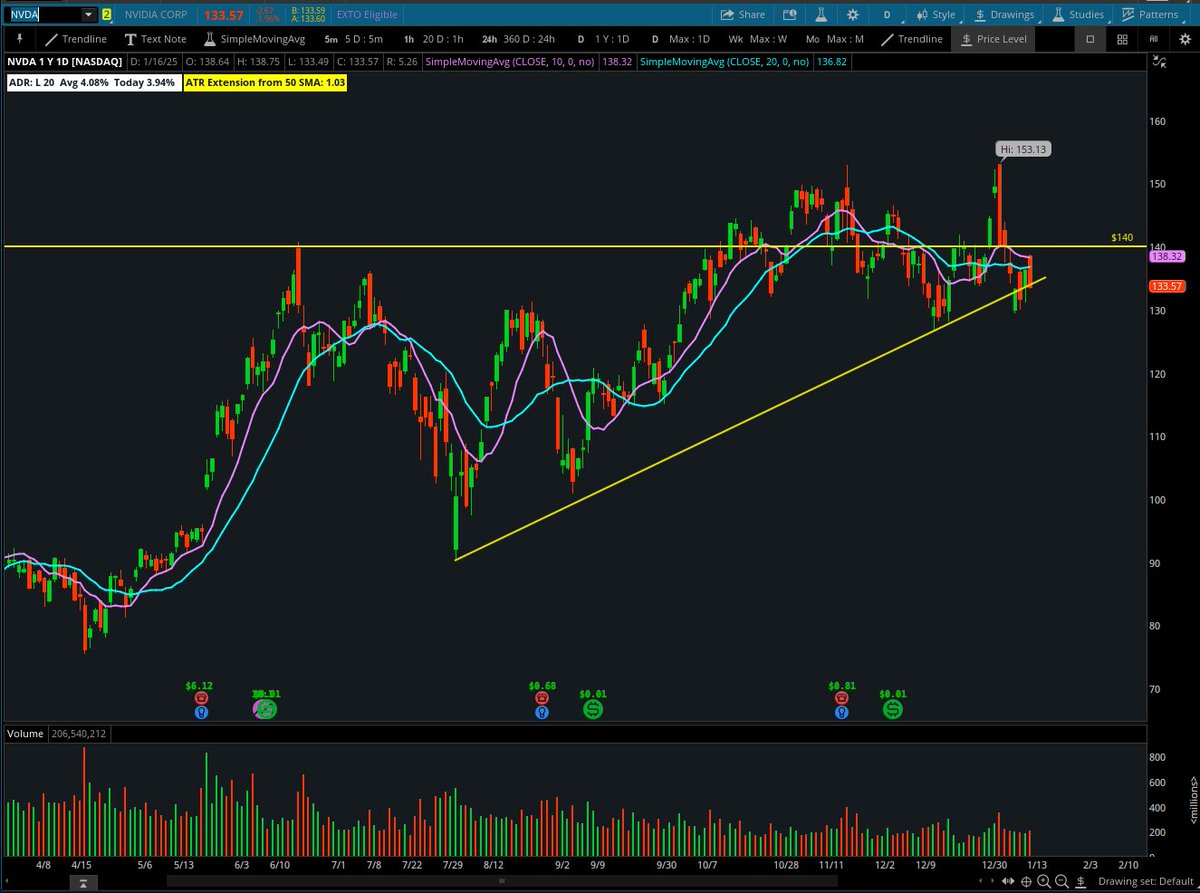Image resolution: width=1200 pixels, height=893 pixels.
Task: Select the Price Level drawing tool
Action: coord(994,40)
